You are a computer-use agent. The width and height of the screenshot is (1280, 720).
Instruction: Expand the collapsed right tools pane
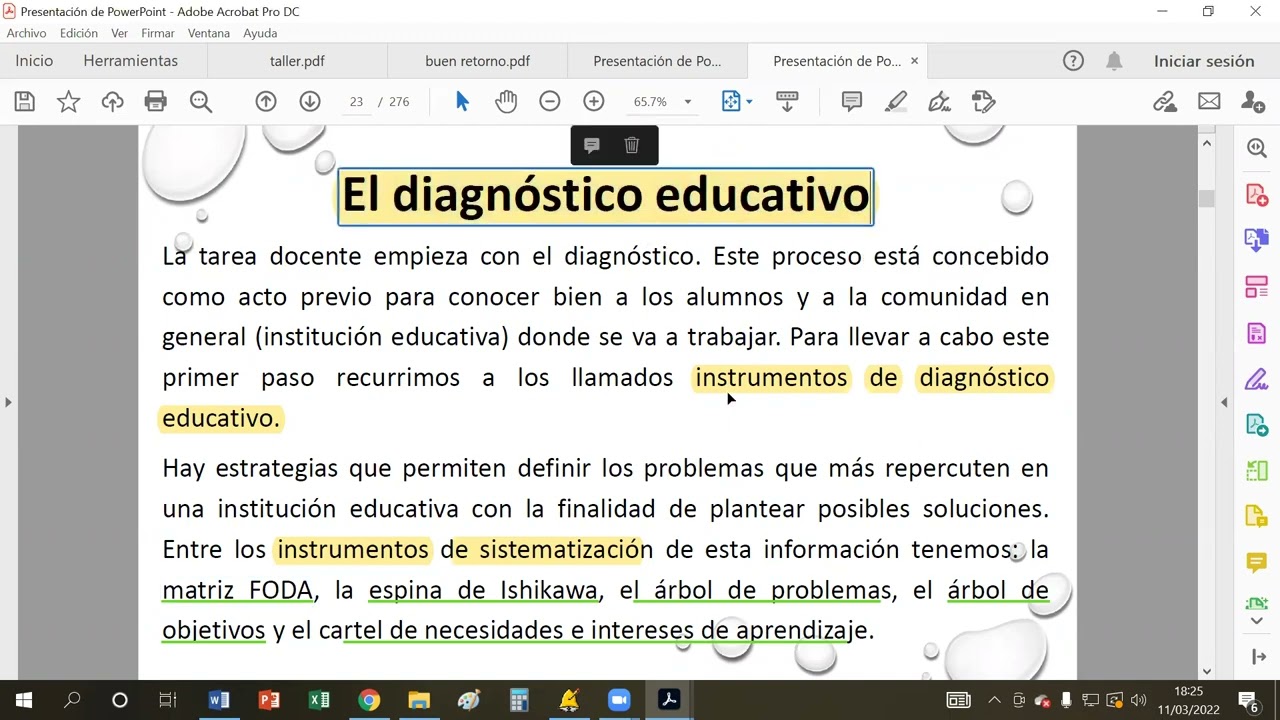1257,657
